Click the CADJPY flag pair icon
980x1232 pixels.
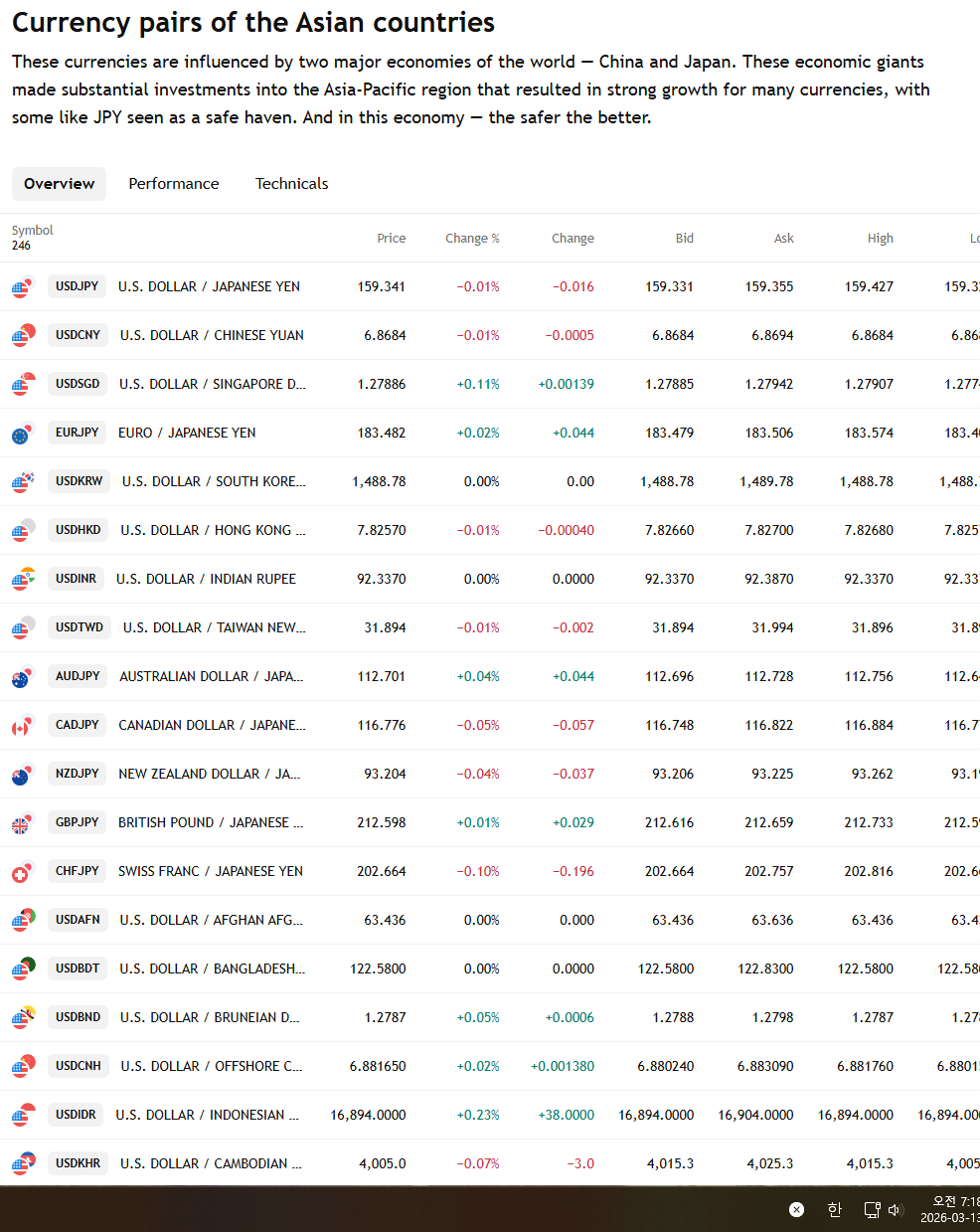coord(23,725)
